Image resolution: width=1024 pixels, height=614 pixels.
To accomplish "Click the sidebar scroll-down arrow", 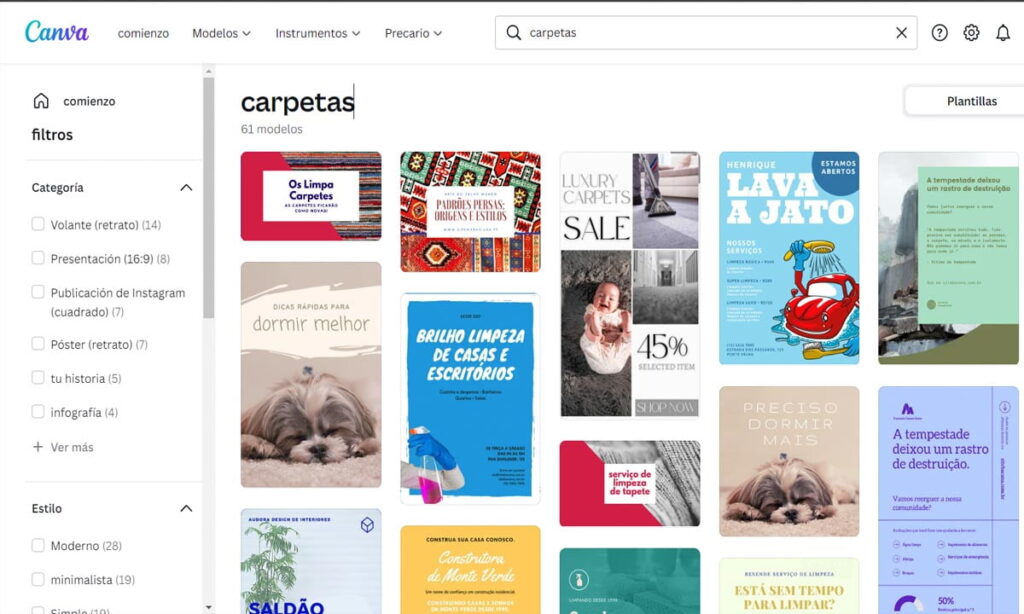I will pyautogui.click(x=208, y=607).
